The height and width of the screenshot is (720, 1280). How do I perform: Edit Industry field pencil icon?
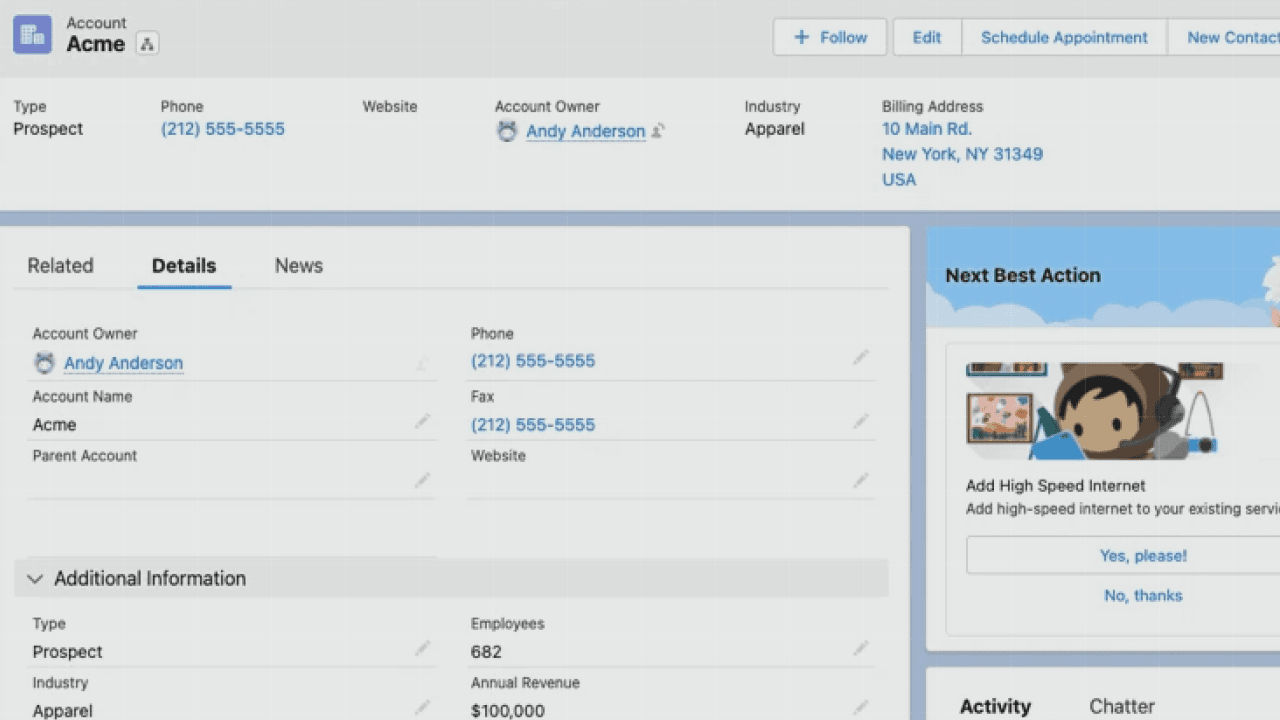(x=422, y=708)
